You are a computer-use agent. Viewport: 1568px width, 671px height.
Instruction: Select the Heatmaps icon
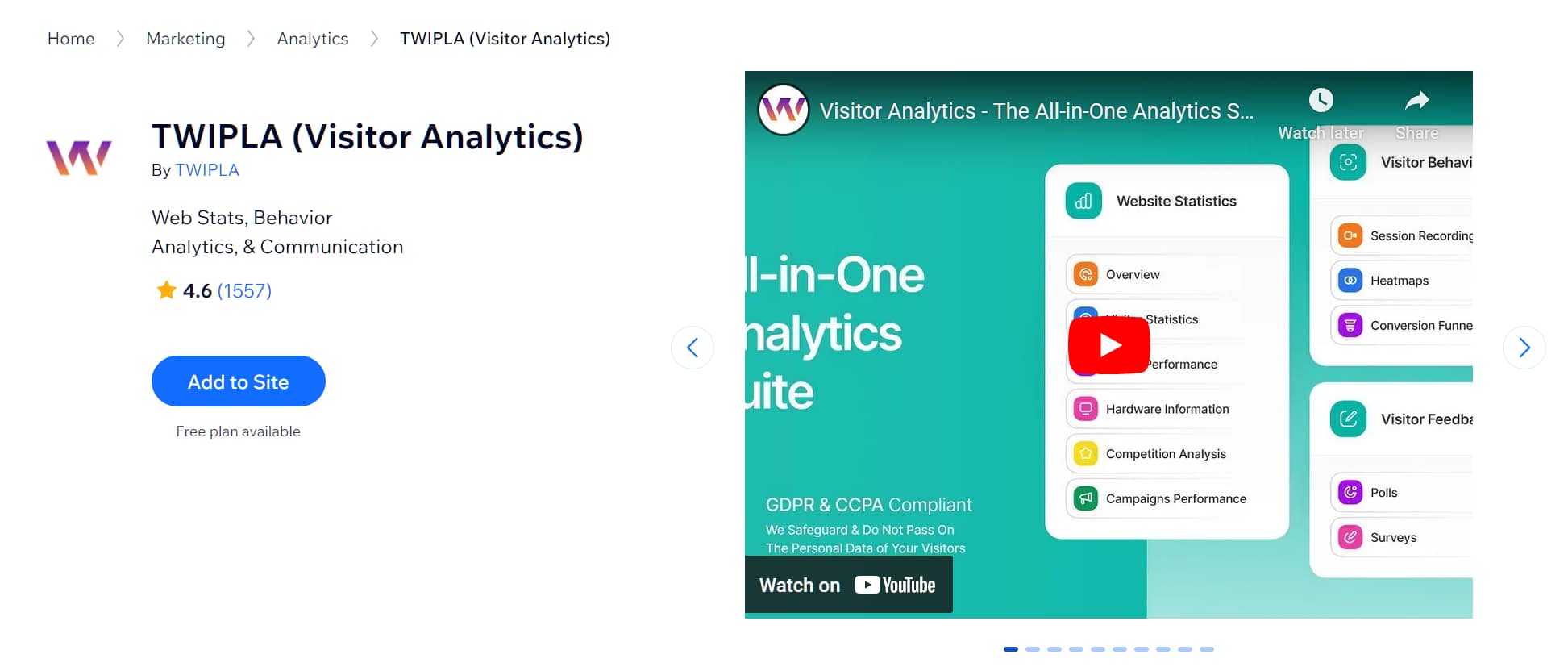[x=1350, y=280]
